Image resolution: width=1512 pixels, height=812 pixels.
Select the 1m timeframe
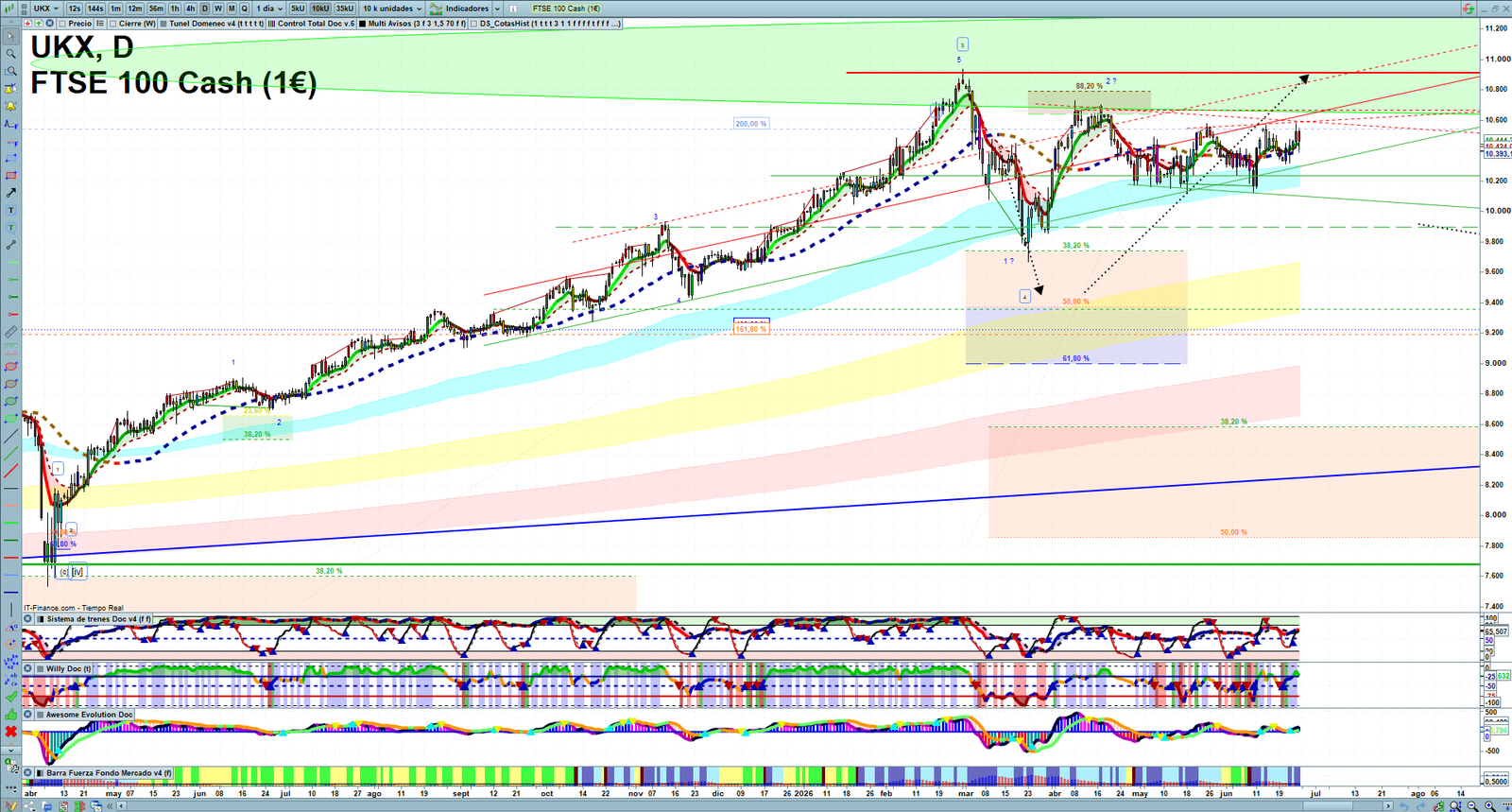(x=115, y=9)
